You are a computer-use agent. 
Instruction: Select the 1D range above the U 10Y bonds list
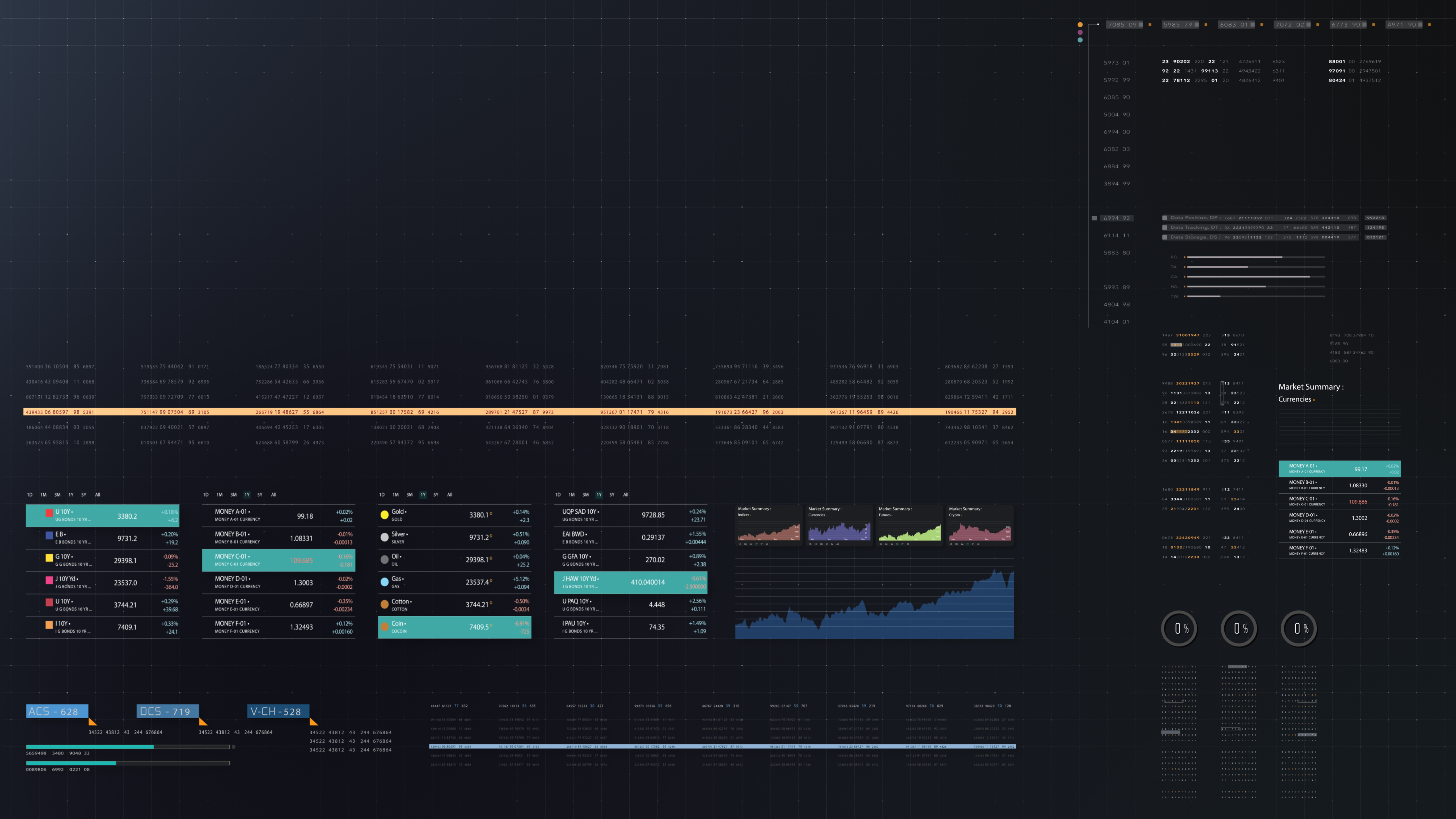(x=29, y=495)
